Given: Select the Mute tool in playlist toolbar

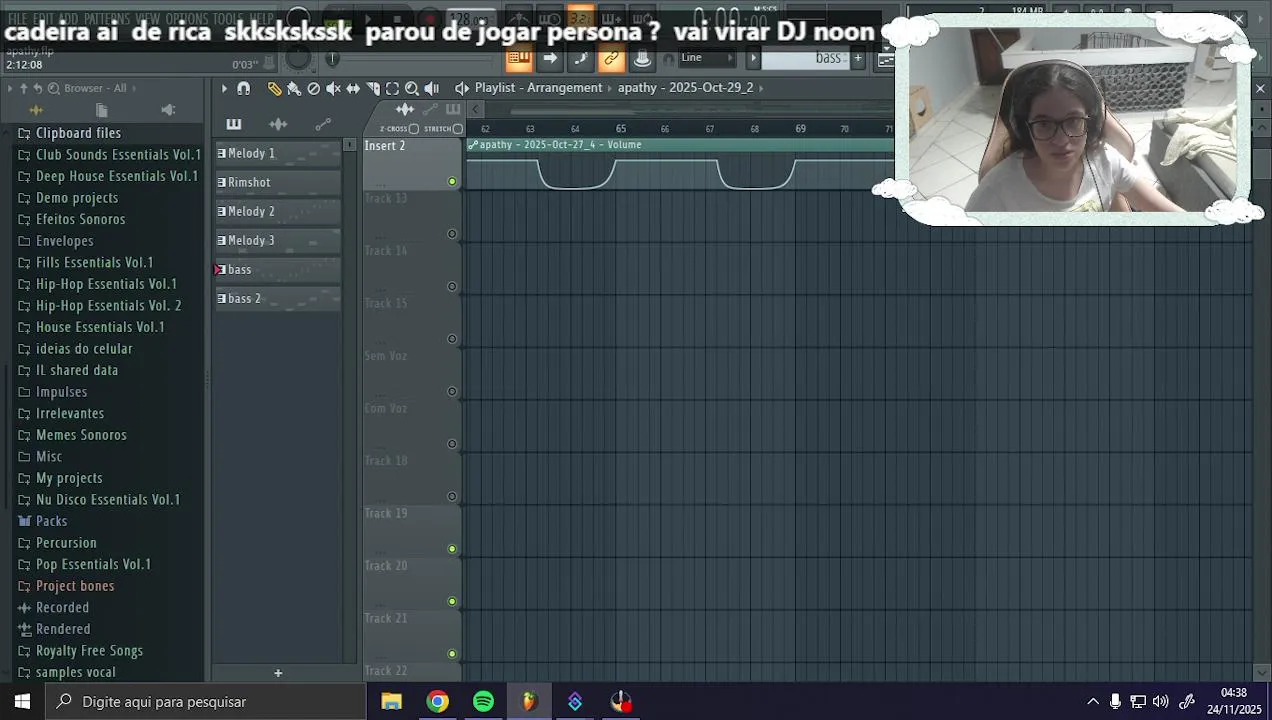Looking at the screenshot, I should pos(333,88).
